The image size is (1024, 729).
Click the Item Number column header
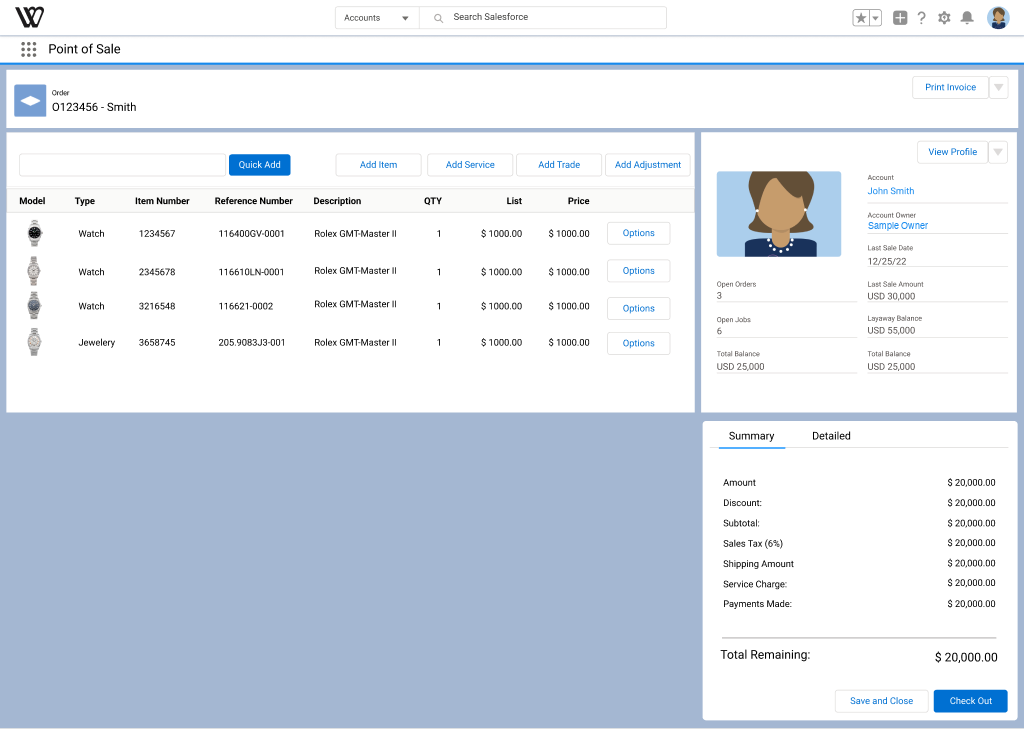coord(162,201)
